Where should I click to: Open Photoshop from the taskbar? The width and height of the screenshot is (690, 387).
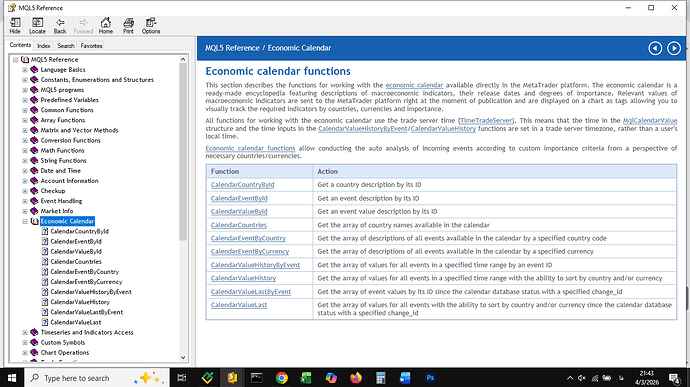click(430, 378)
